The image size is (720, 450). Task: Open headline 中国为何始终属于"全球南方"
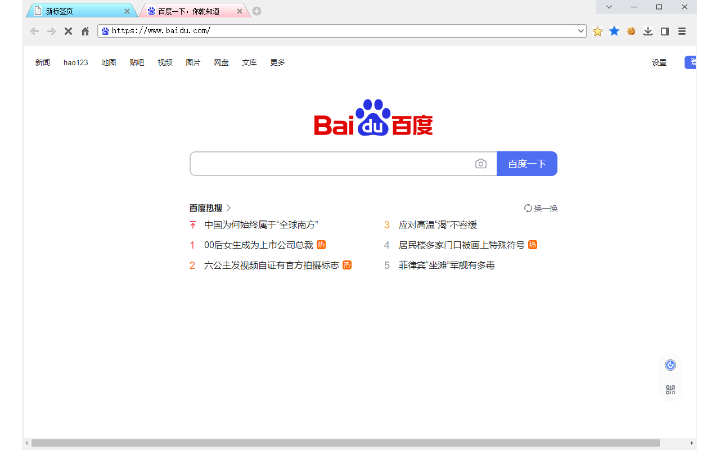pos(261,225)
